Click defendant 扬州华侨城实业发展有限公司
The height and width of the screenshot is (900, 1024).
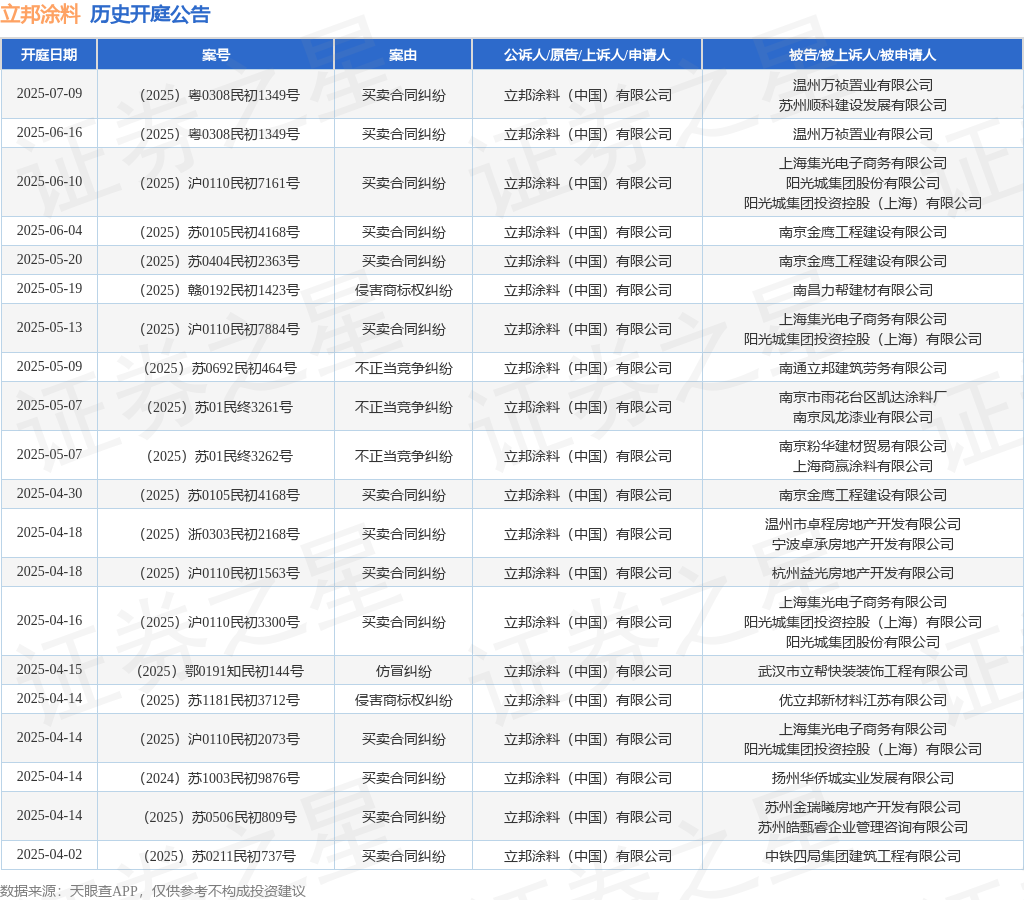863,779
